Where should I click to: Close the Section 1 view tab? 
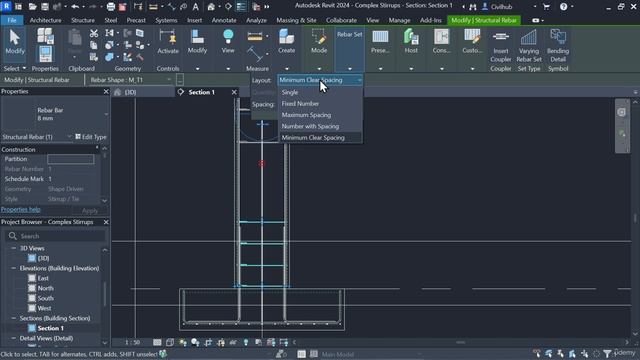[x=234, y=92]
